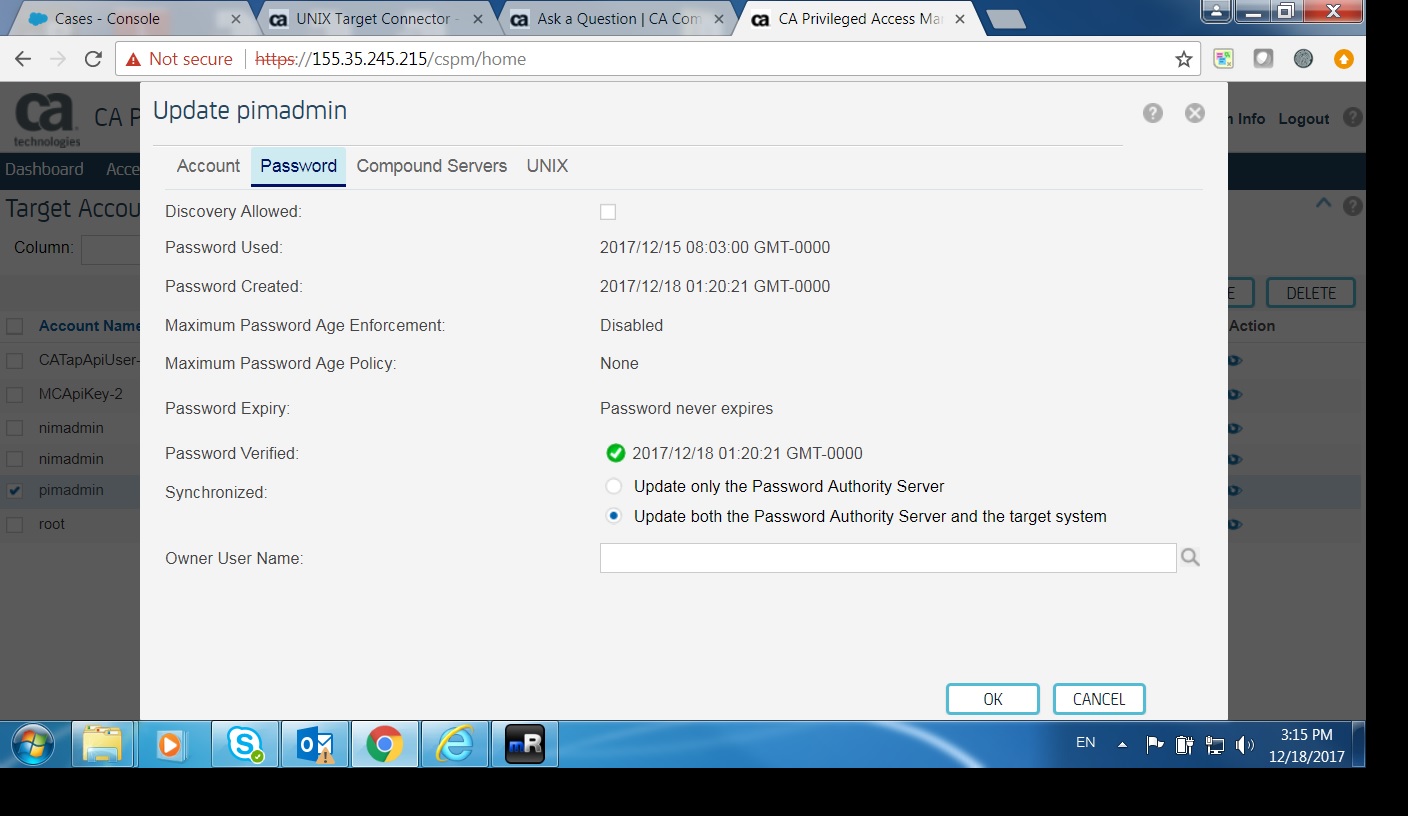Check the root row checkbox

(x=15, y=524)
